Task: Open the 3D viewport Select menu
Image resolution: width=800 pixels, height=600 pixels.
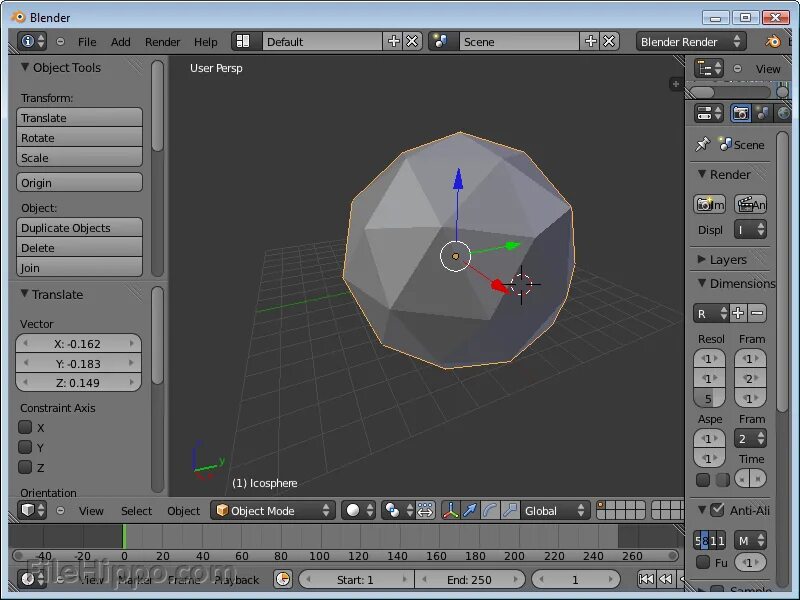Action: point(136,511)
